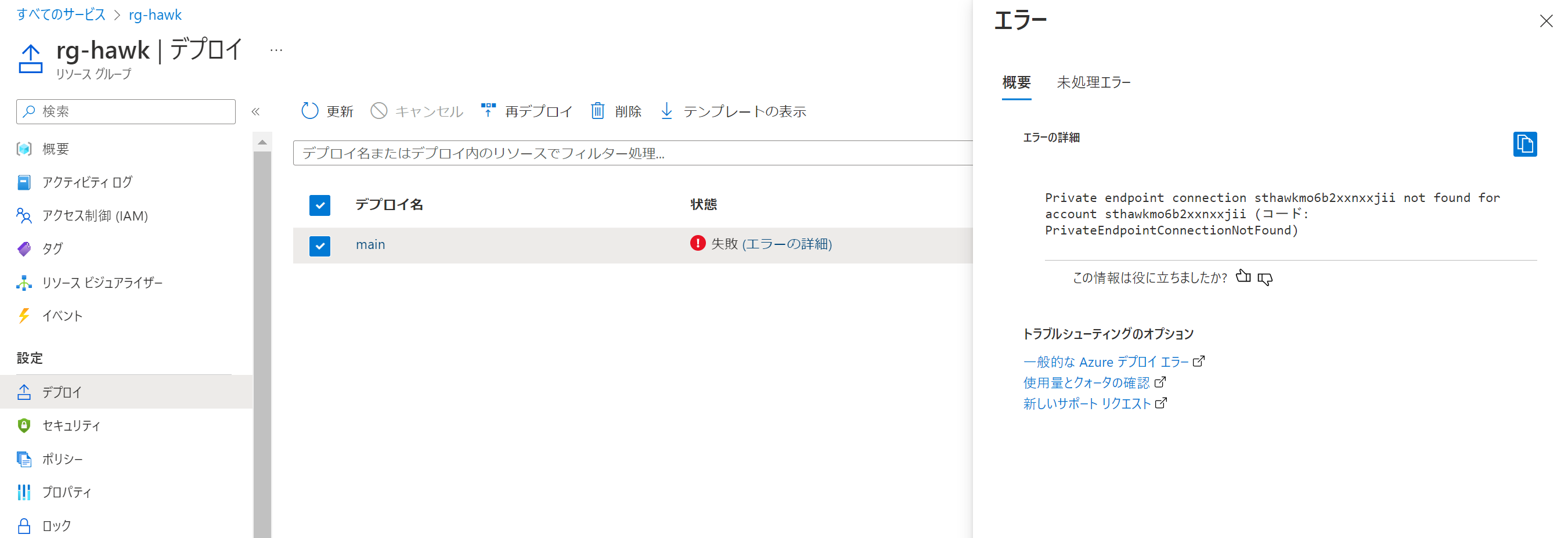
Task: Click the sidebar vertical scrollbar
Action: 262,344
